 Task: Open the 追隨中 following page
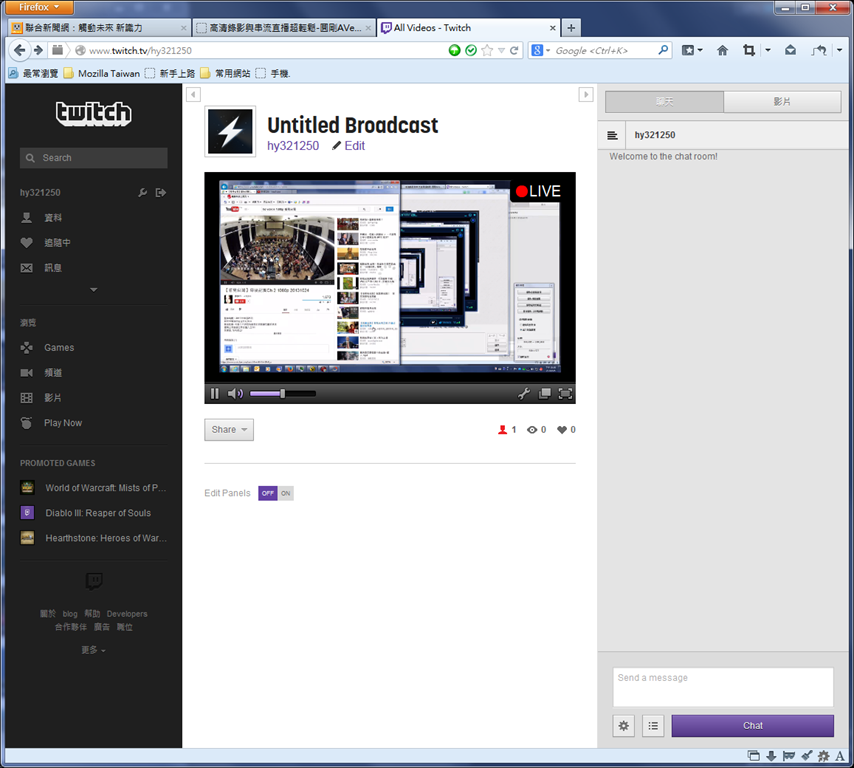[57, 243]
